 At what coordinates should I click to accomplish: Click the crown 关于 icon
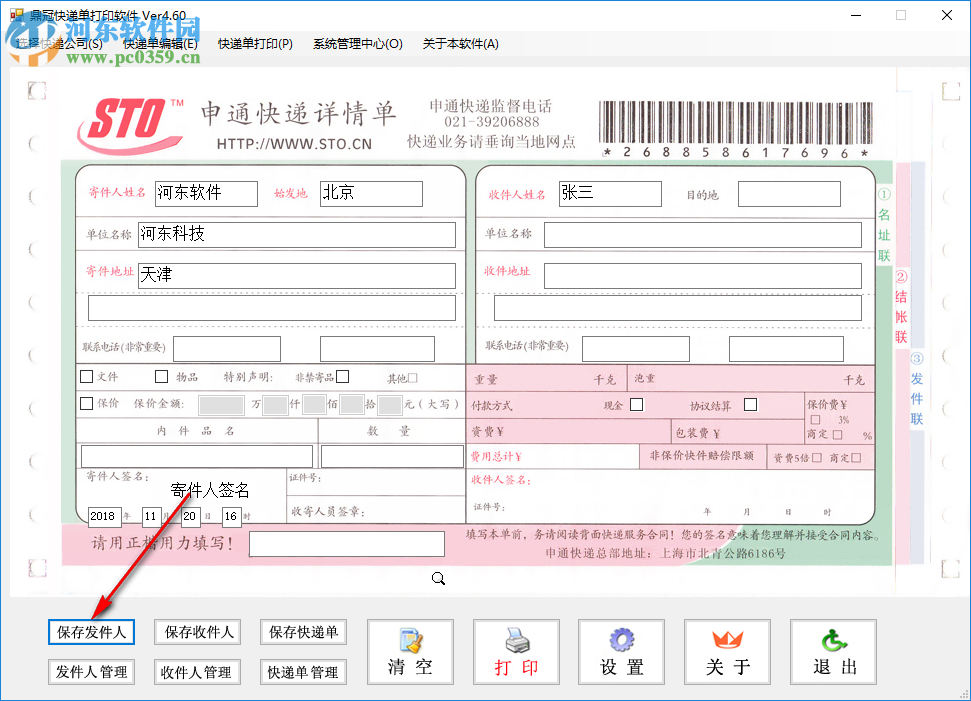pyautogui.click(x=727, y=651)
